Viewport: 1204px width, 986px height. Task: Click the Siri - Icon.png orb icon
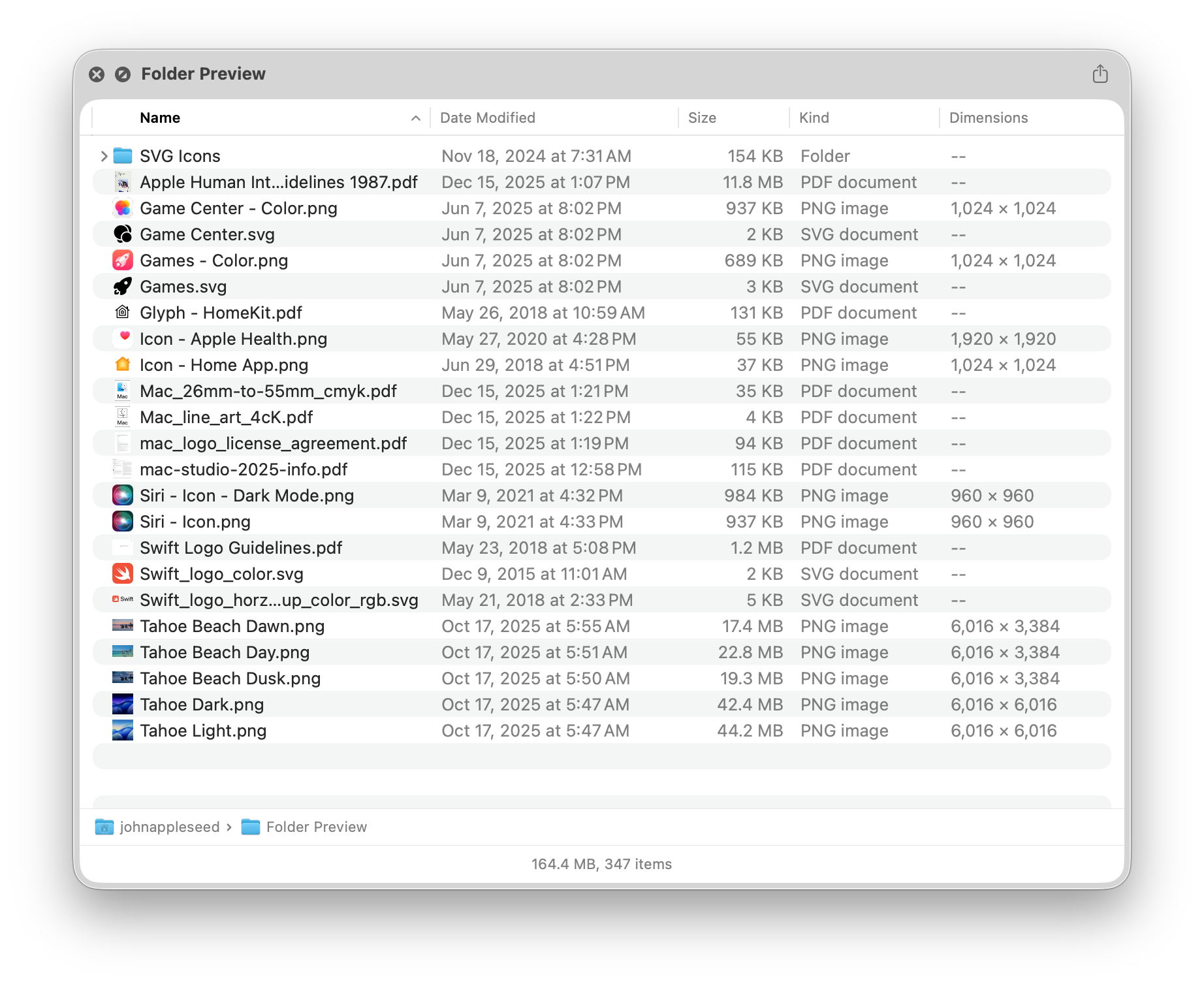(x=123, y=522)
